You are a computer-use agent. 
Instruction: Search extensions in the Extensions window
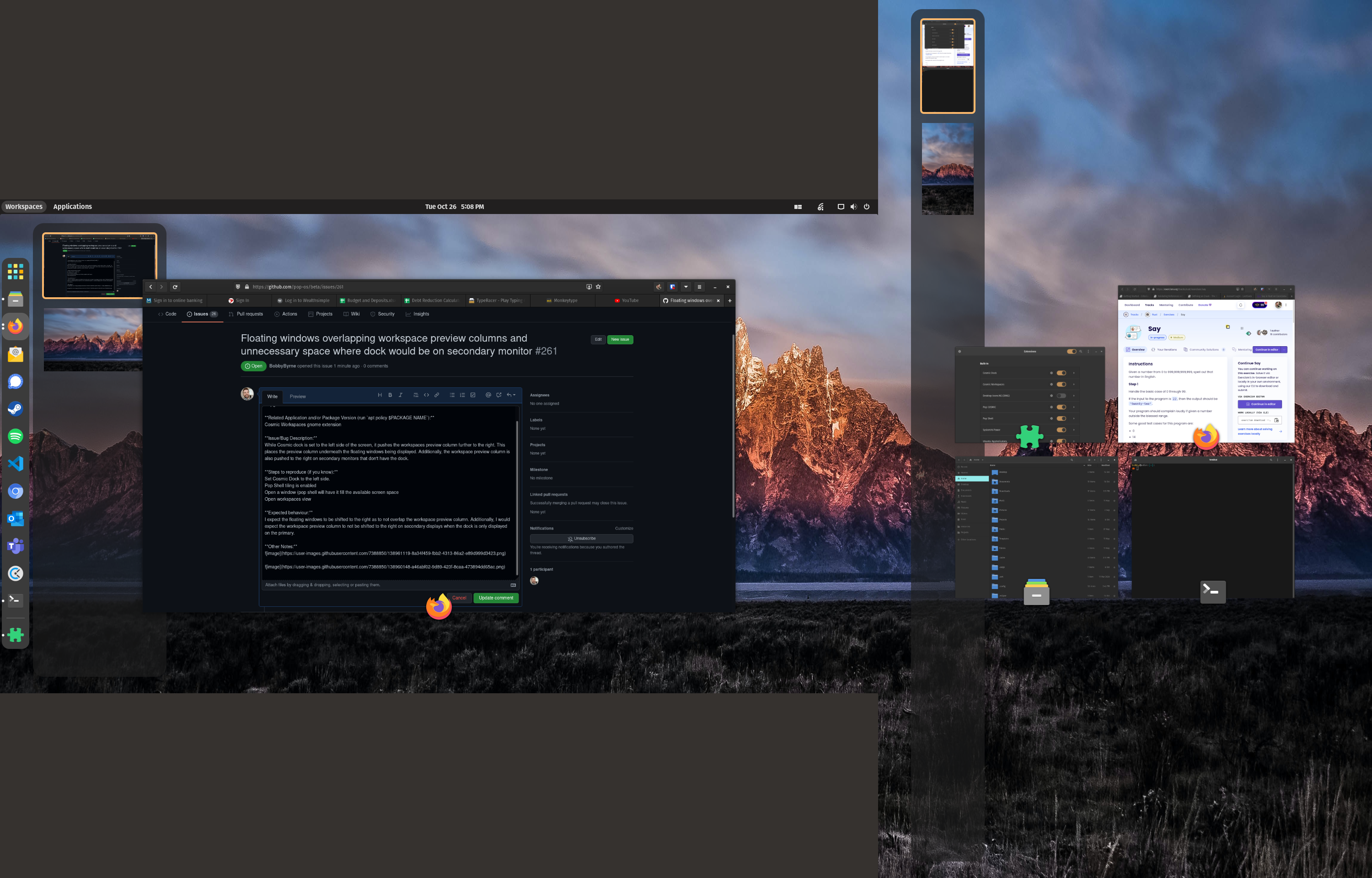[1081, 351]
